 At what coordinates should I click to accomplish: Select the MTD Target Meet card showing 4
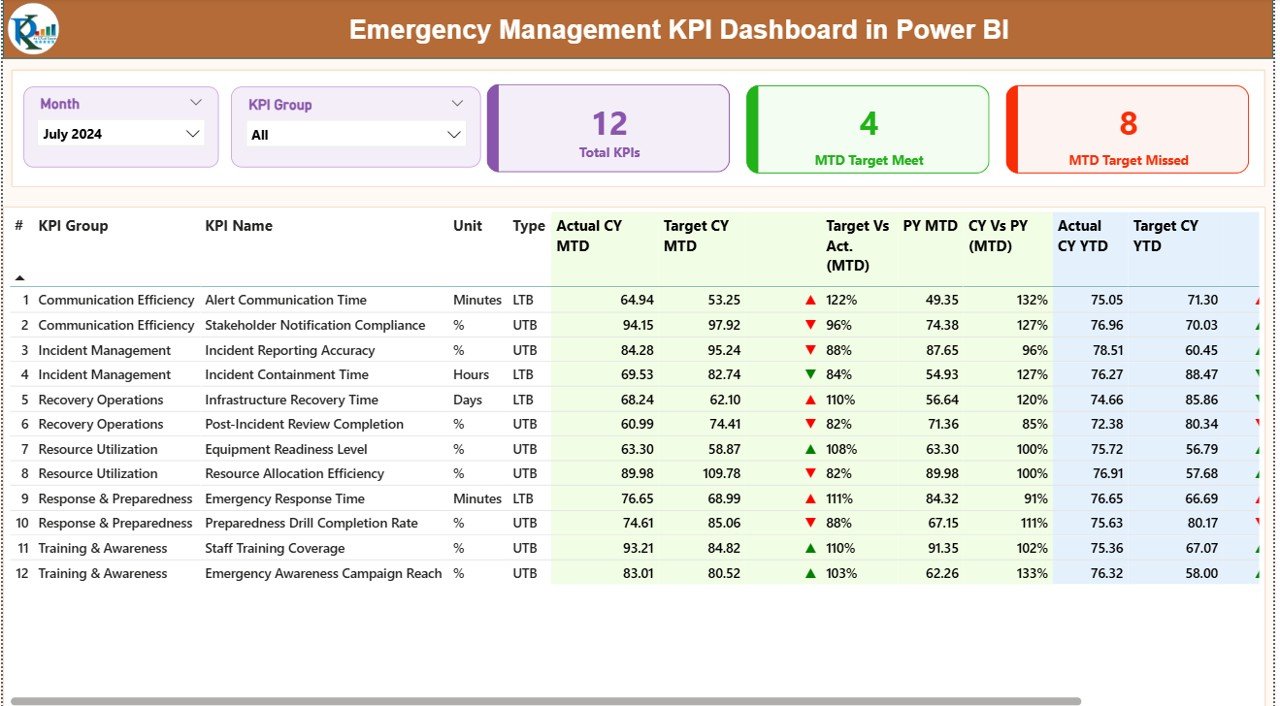[866, 128]
